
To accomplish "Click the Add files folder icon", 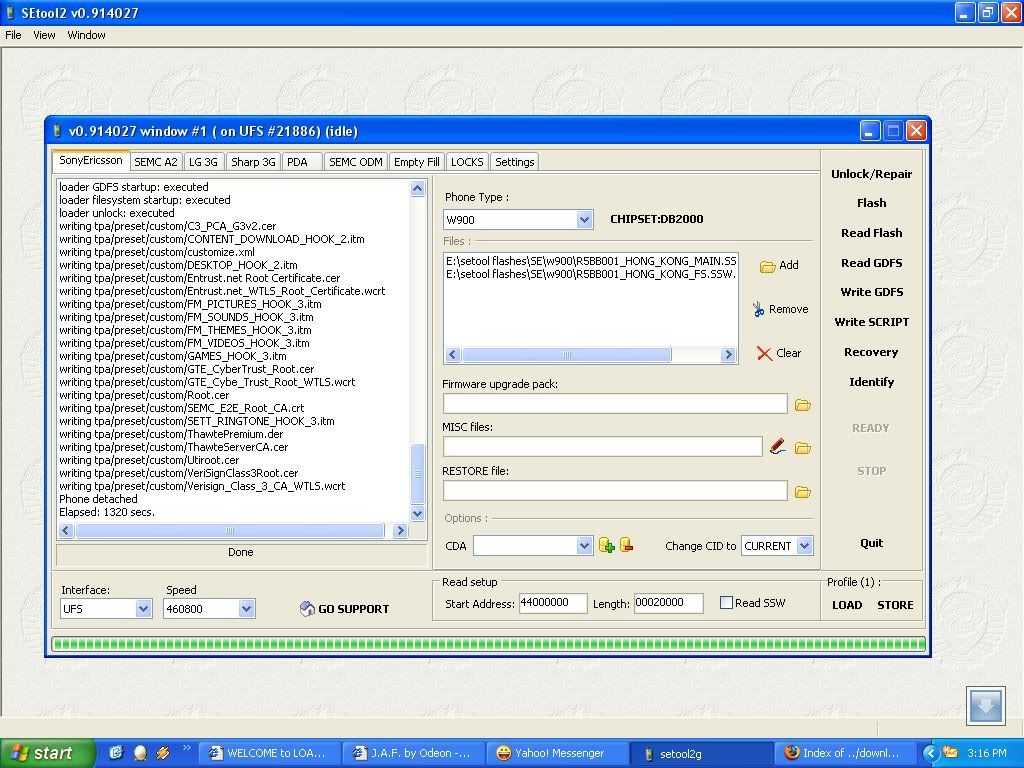I will [x=767, y=266].
